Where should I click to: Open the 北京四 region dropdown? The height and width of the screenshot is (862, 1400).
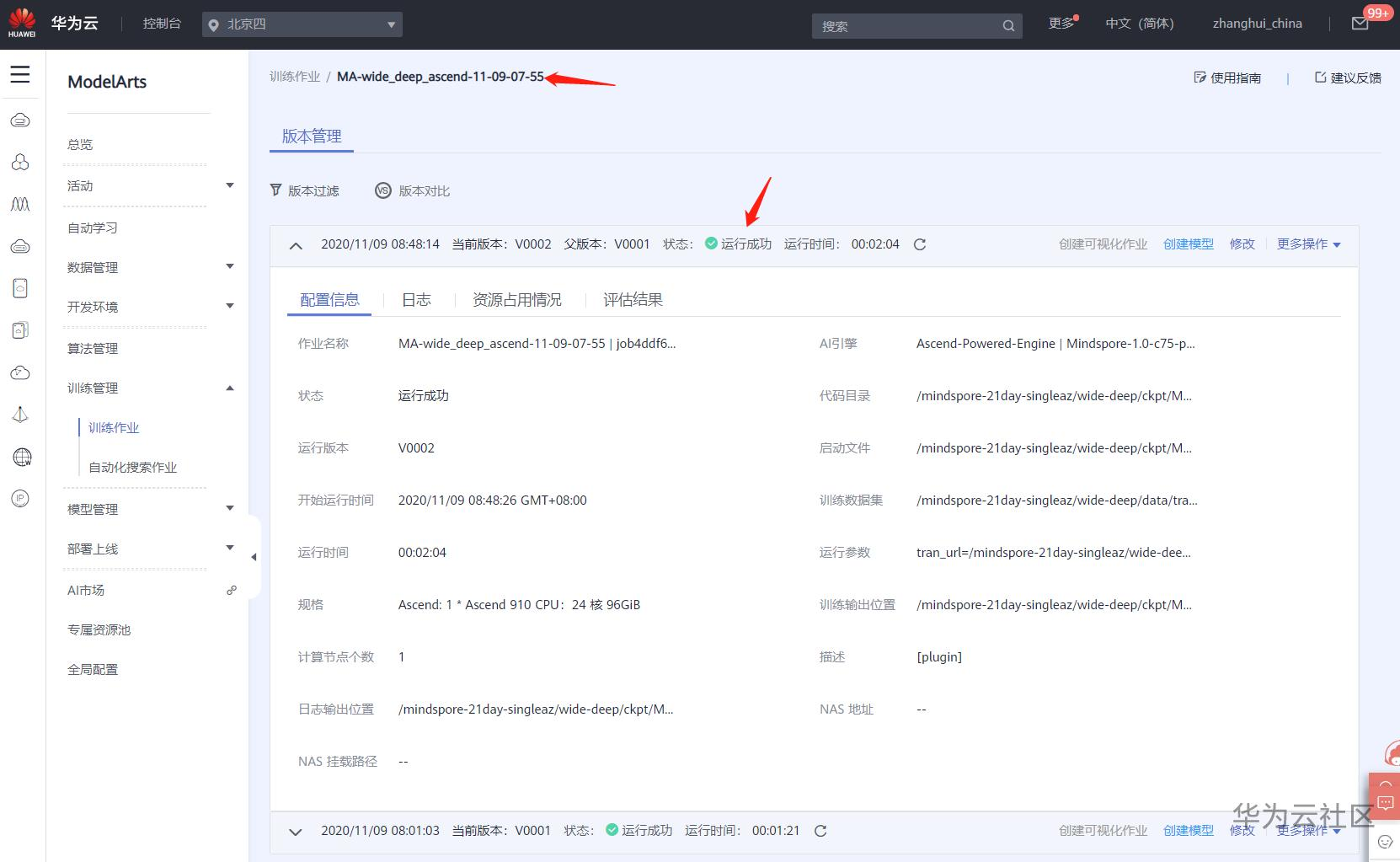point(302,24)
